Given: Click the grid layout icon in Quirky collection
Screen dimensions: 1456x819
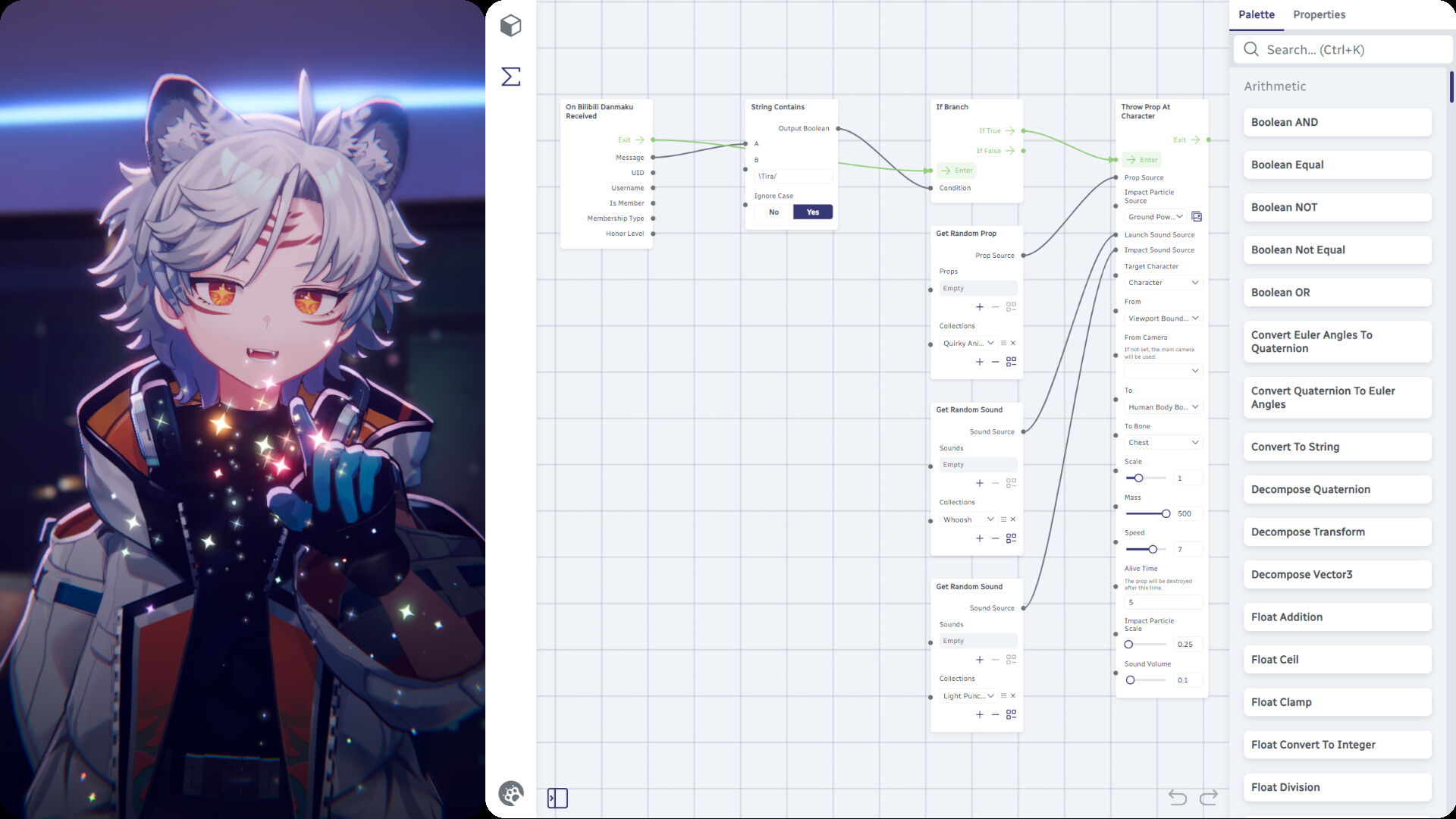Looking at the screenshot, I should [x=1010, y=361].
